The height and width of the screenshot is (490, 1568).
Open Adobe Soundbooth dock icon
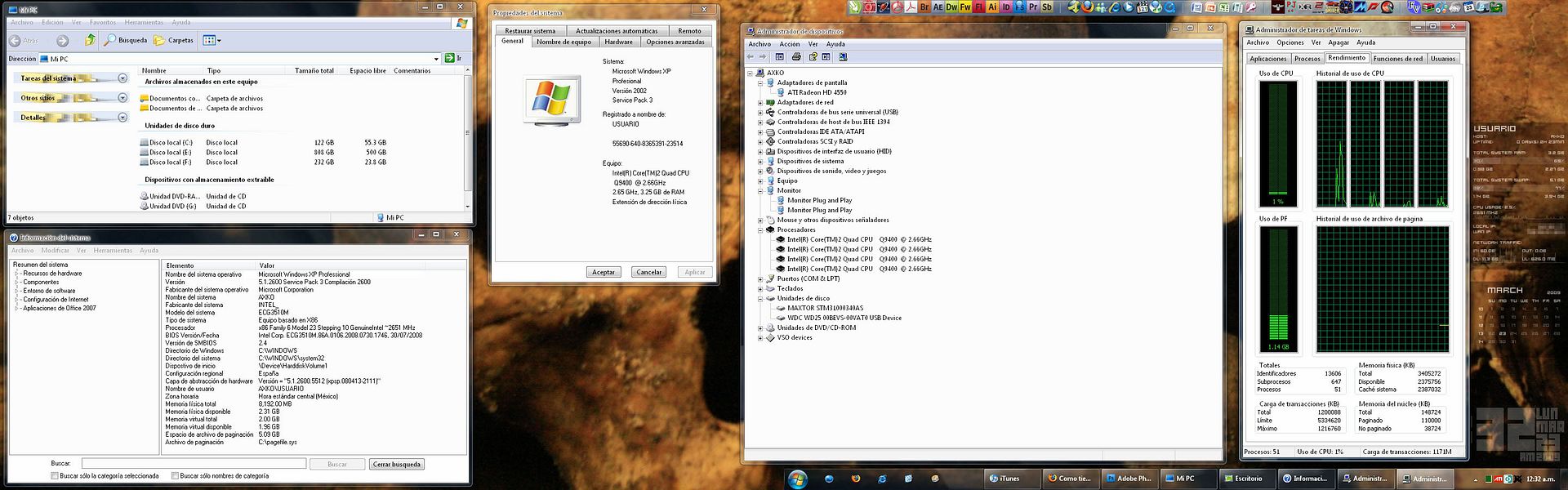coord(1047,7)
